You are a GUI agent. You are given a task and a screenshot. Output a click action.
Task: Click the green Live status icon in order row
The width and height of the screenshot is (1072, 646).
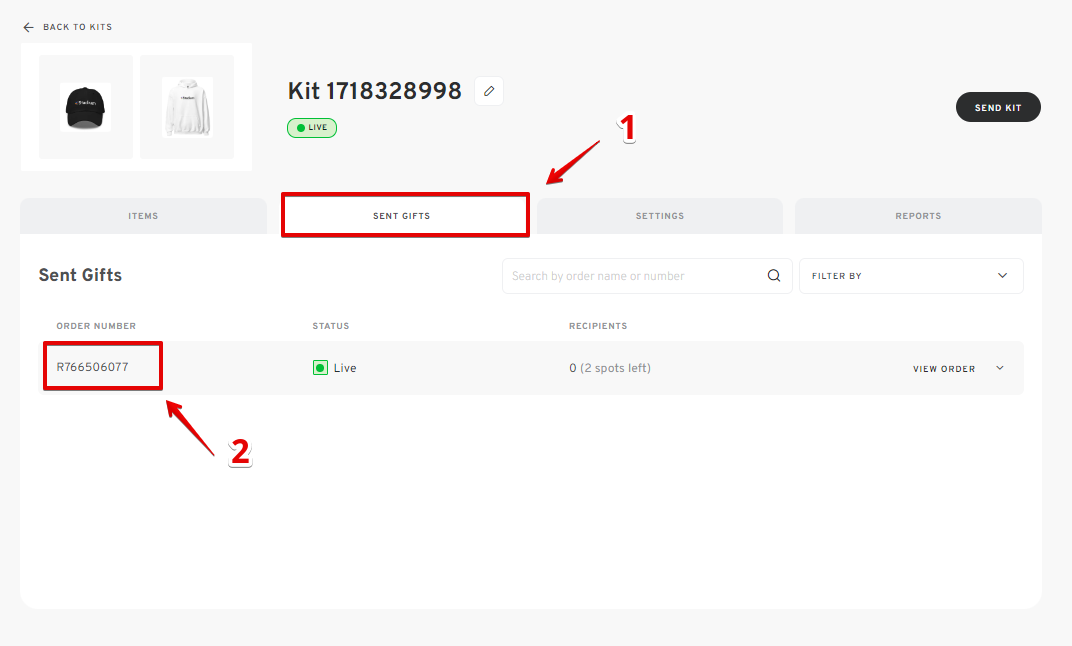[x=320, y=368]
